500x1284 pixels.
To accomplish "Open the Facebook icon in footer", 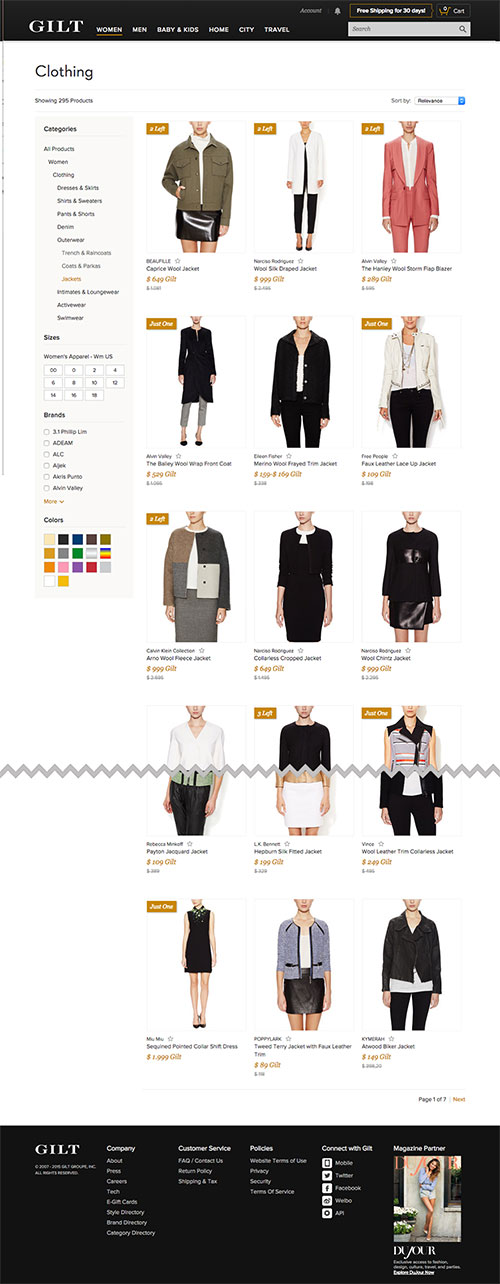I will pyautogui.click(x=327, y=1188).
